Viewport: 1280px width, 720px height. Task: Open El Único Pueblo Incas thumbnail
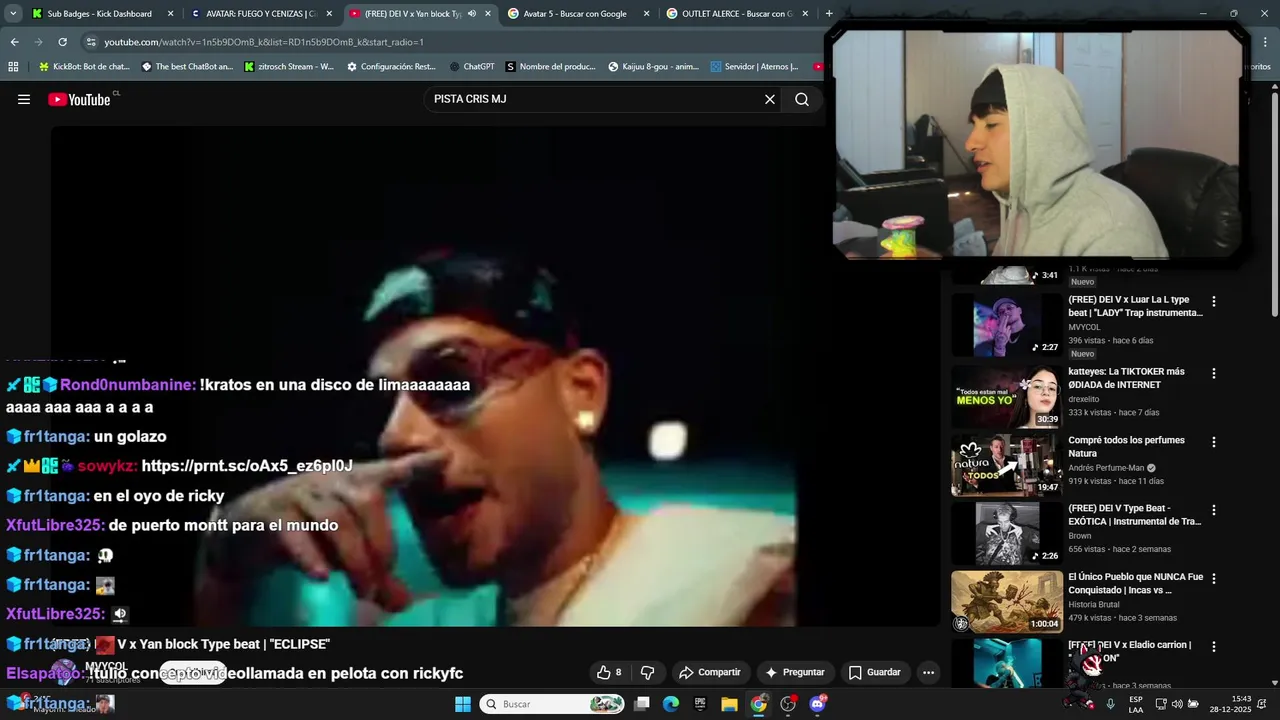pyautogui.click(x=1007, y=602)
